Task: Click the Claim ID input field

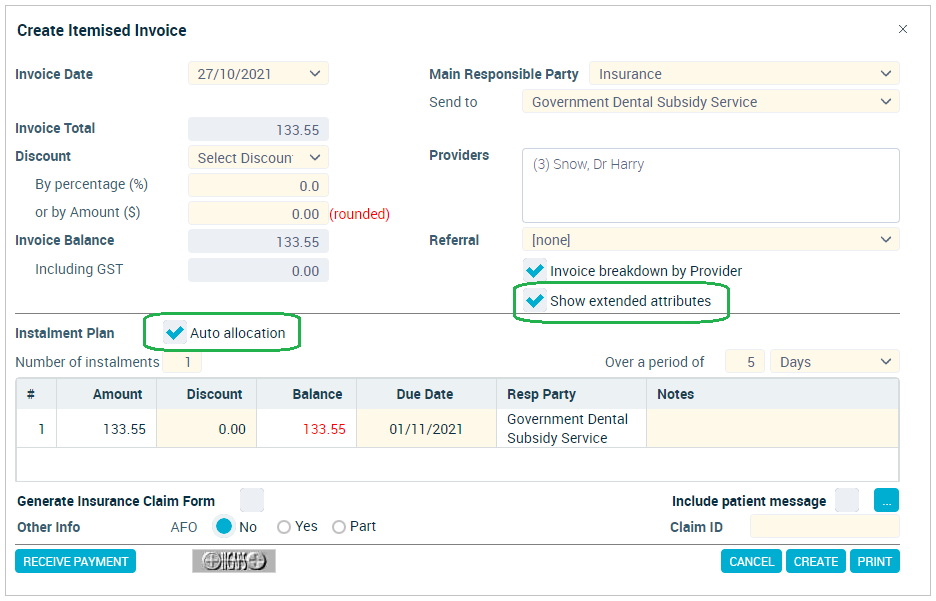Action: click(x=824, y=526)
